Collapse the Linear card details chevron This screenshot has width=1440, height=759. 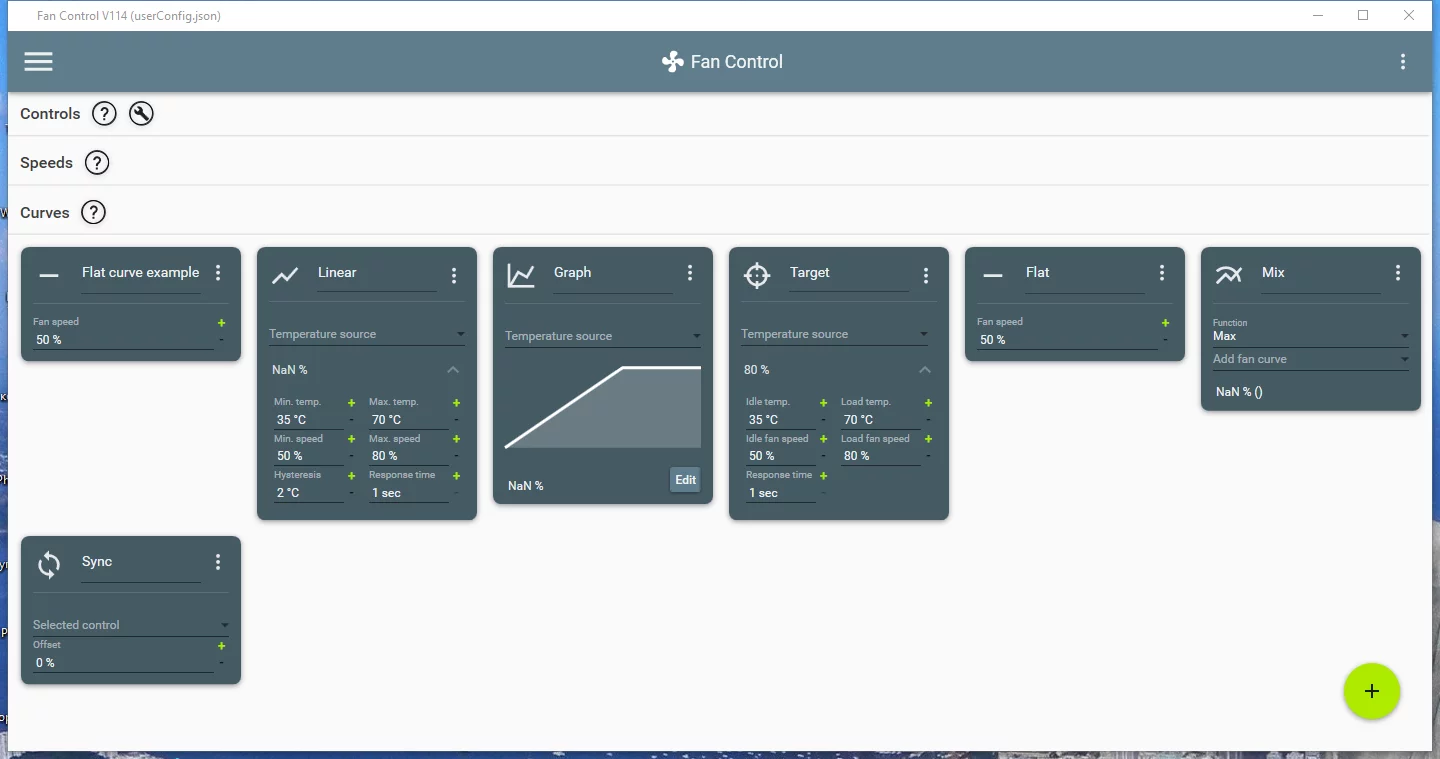[x=453, y=370]
